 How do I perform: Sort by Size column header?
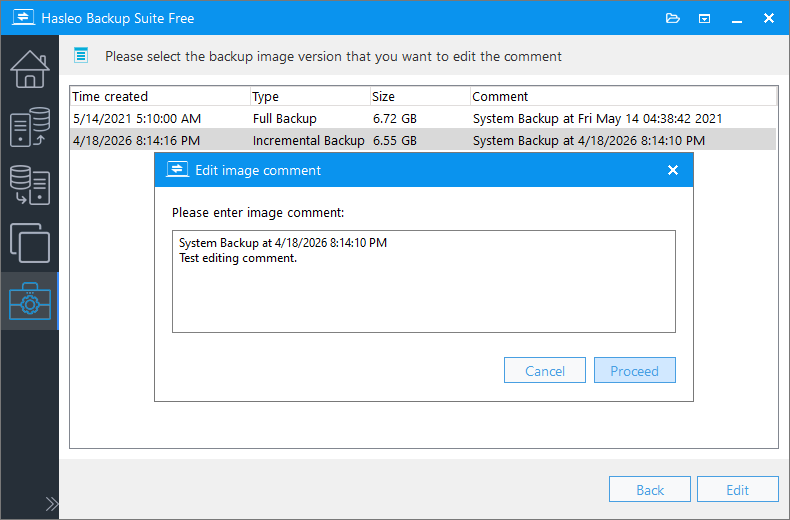pos(420,96)
